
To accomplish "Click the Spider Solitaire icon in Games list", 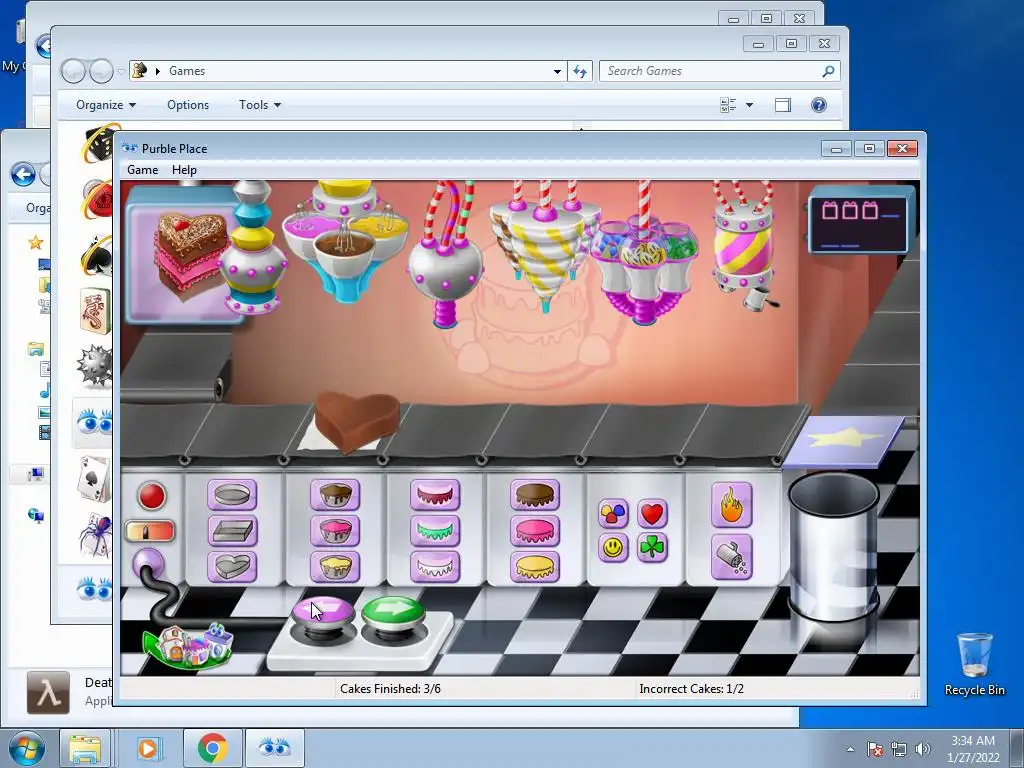I will point(95,534).
